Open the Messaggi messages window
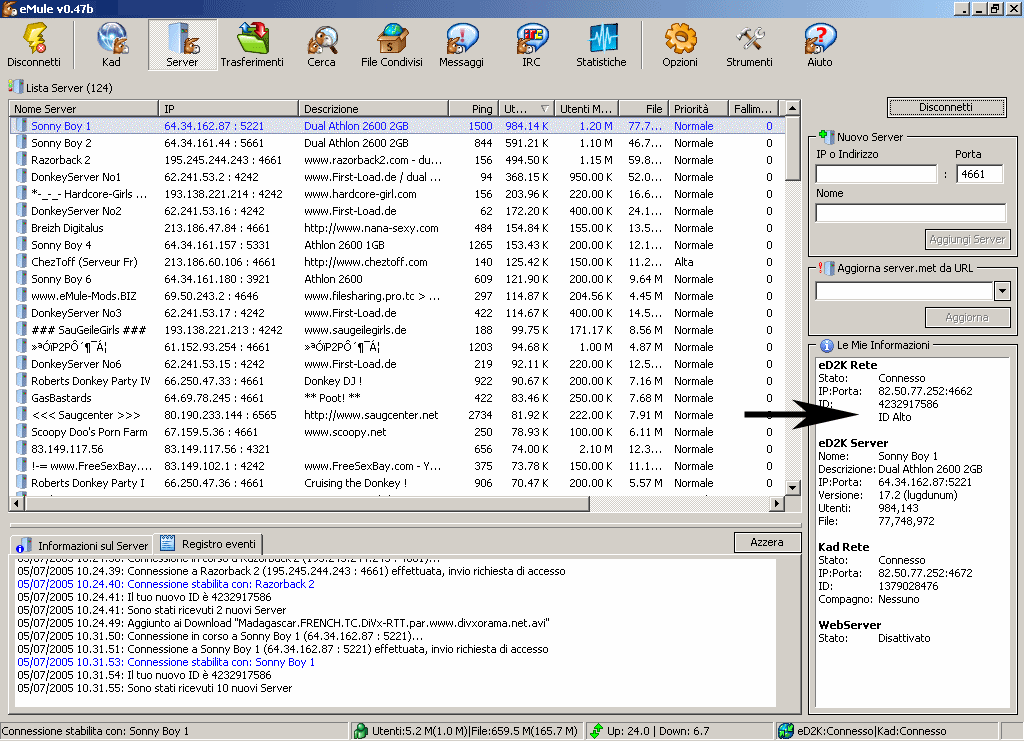The height and width of the screenshot is (742, 1024). point(460,46)
